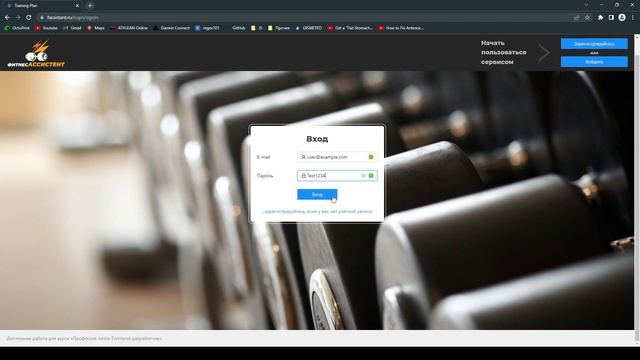
Task: Click the Начать пользоваться сервисом text
Action: [503, 52]
